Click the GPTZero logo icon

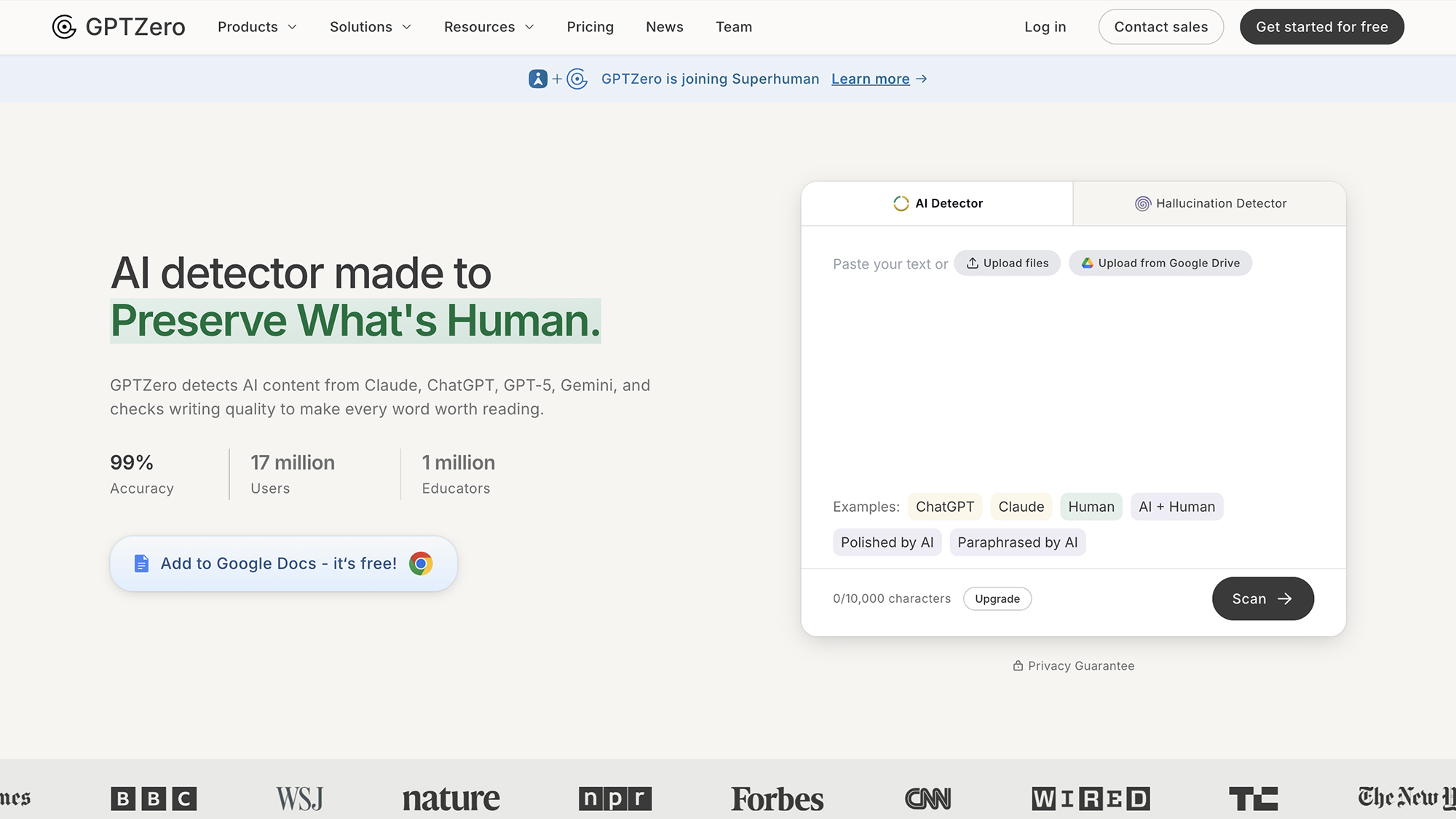click(x=64, y=27)
